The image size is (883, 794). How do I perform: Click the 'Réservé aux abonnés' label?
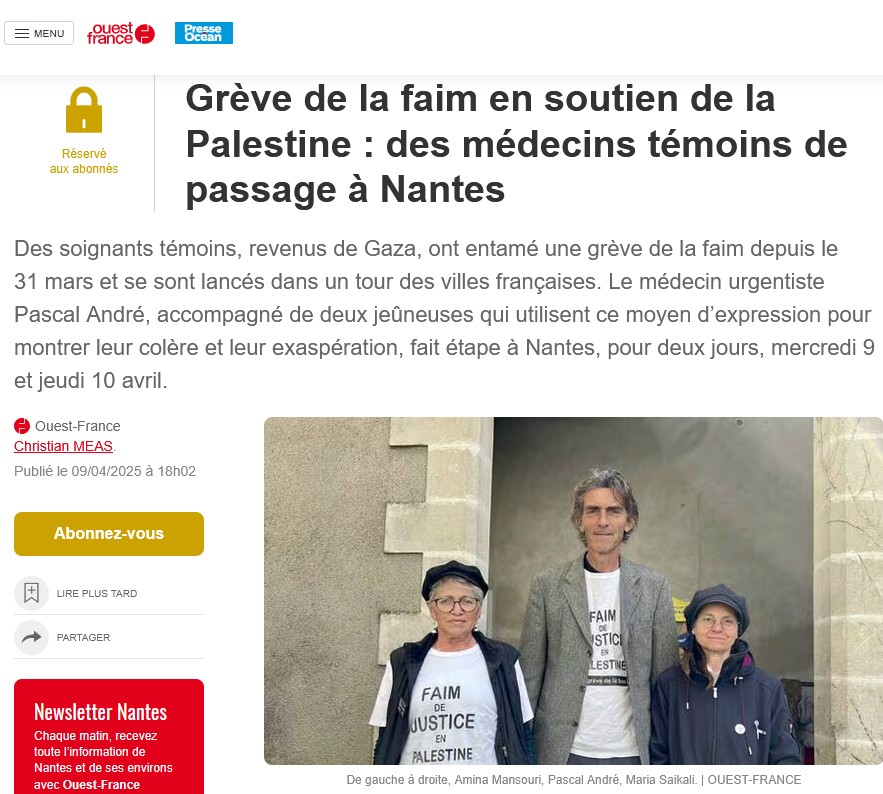[x=84, y=161]
